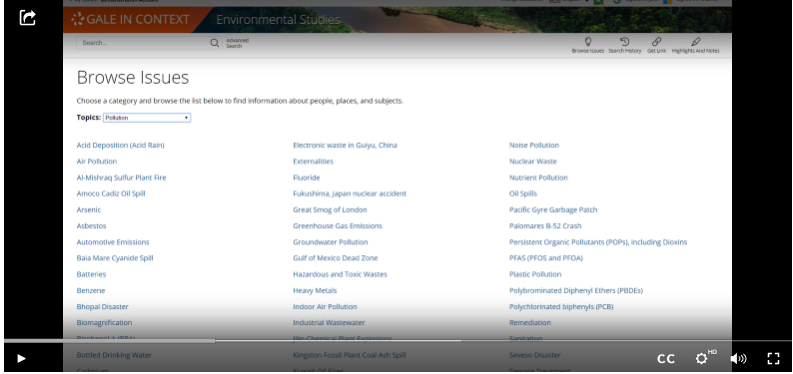Open Electronic waste in Guiyu, China

(345, 145)
